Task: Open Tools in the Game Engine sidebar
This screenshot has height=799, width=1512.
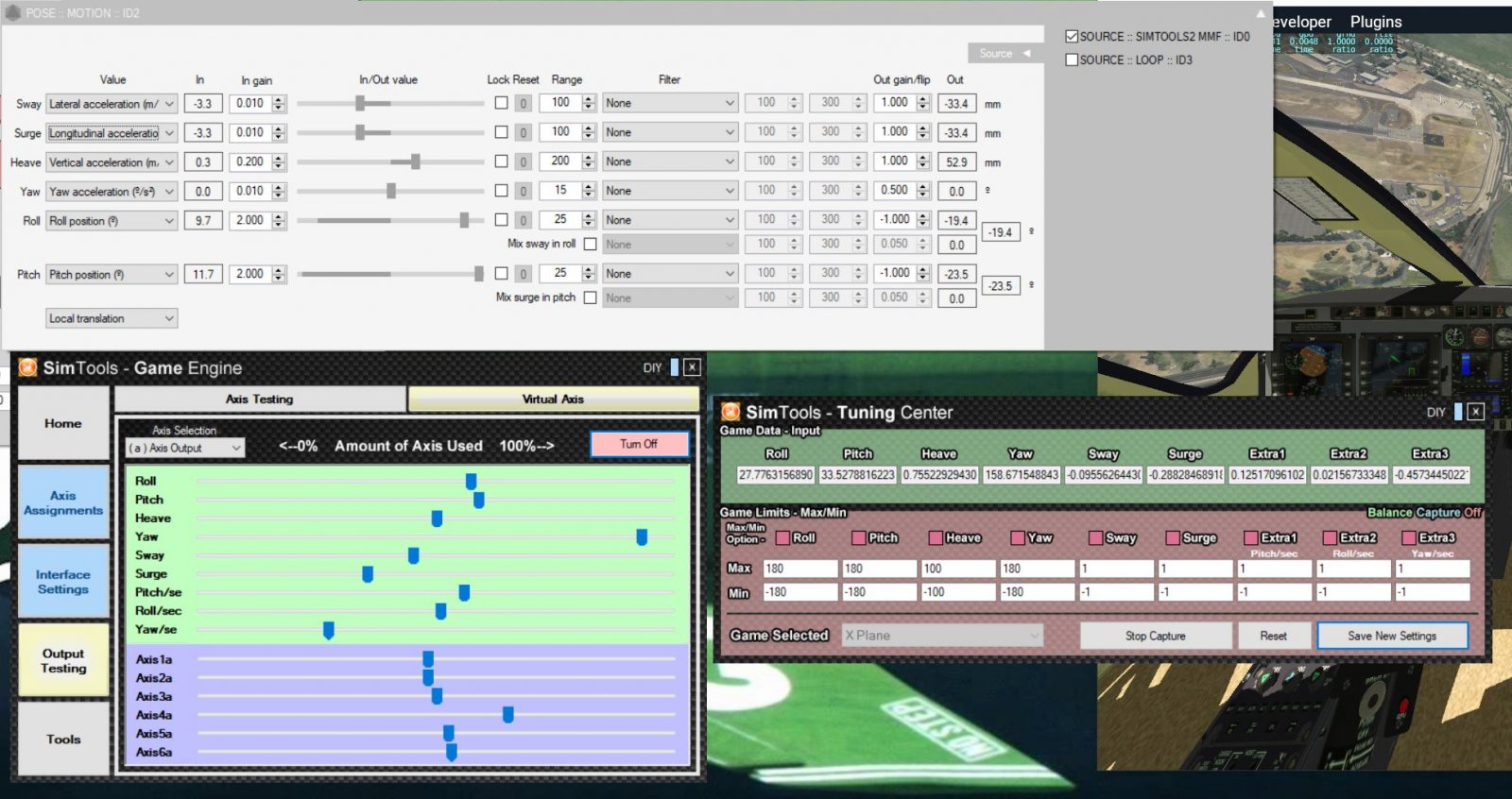Action: (x=63, y=739)
